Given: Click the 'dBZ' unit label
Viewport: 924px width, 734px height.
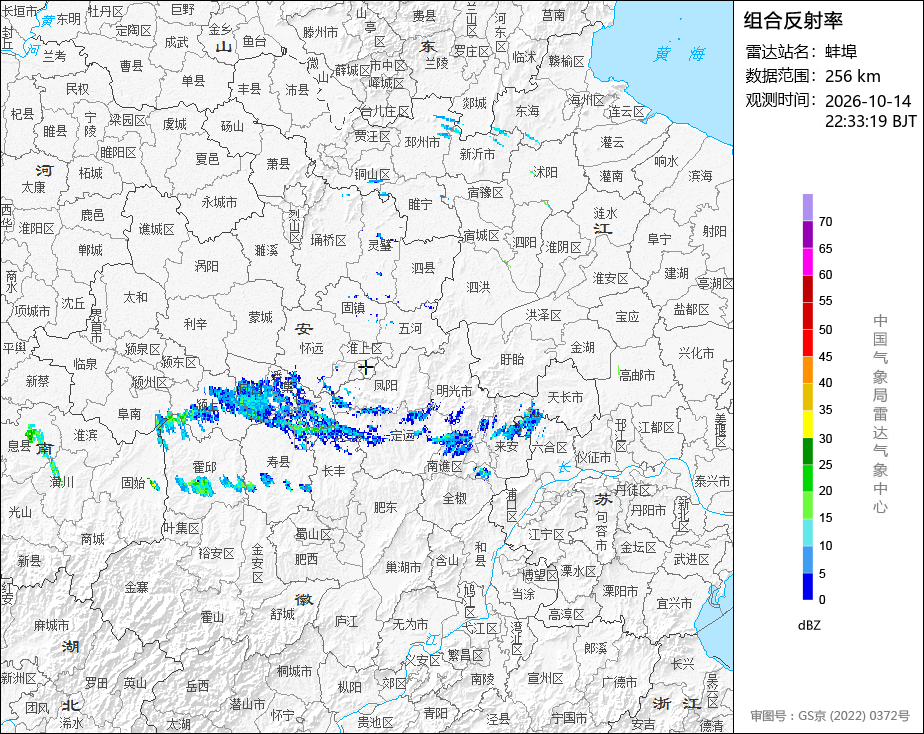Looking at the screenshot, I should click(x=809, y=625).
